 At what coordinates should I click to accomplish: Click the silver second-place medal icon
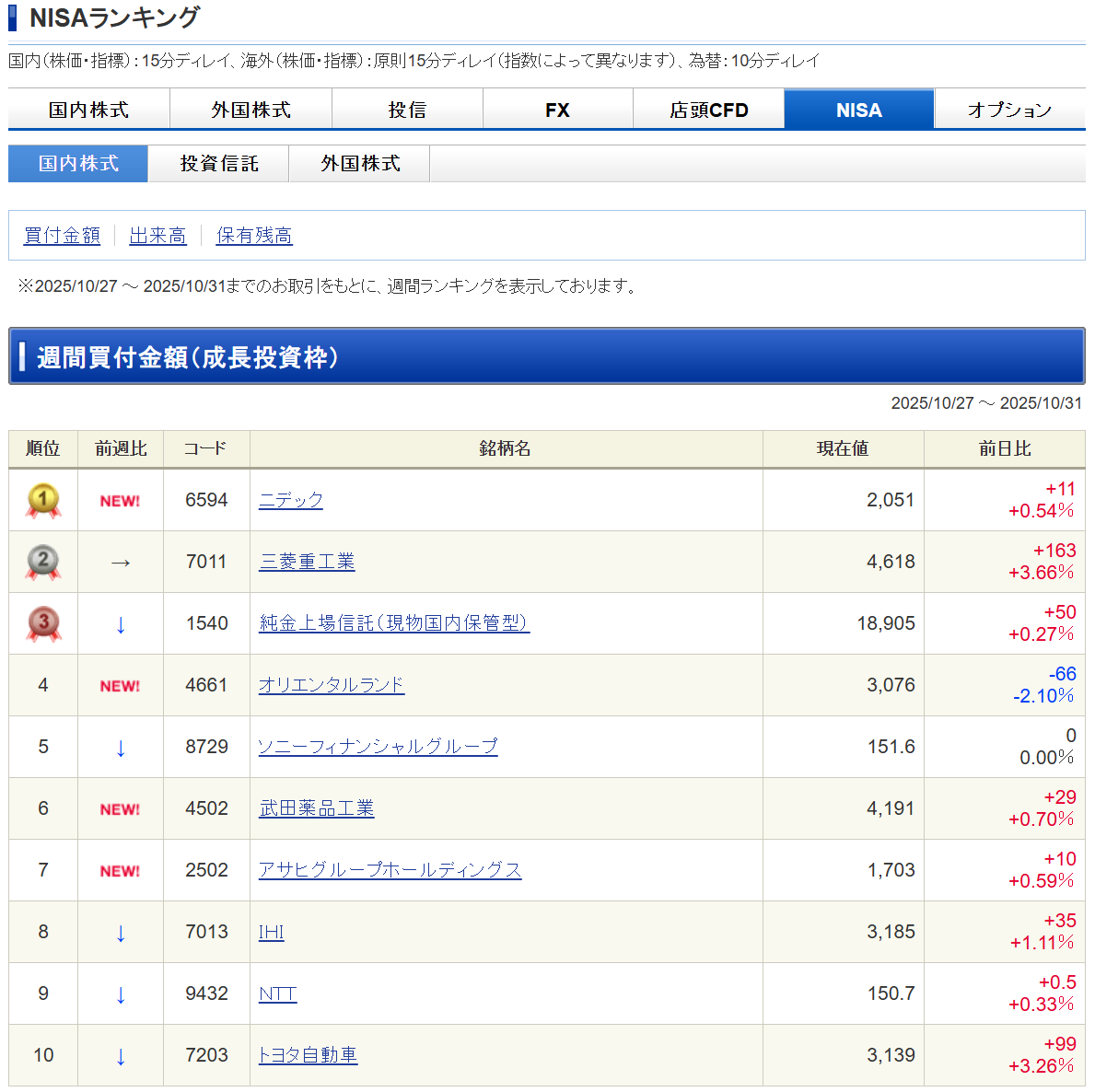43,563
